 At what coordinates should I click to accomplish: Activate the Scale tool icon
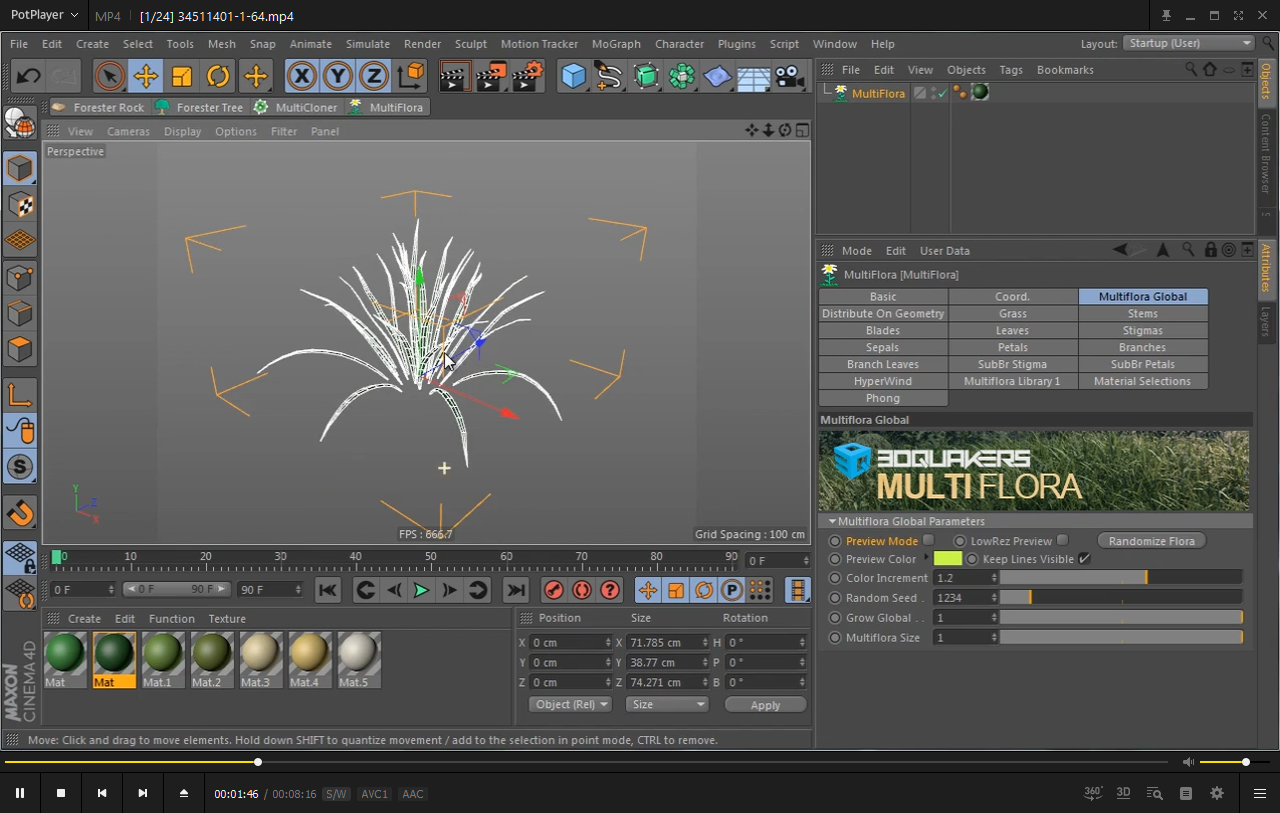click(182, 76)
